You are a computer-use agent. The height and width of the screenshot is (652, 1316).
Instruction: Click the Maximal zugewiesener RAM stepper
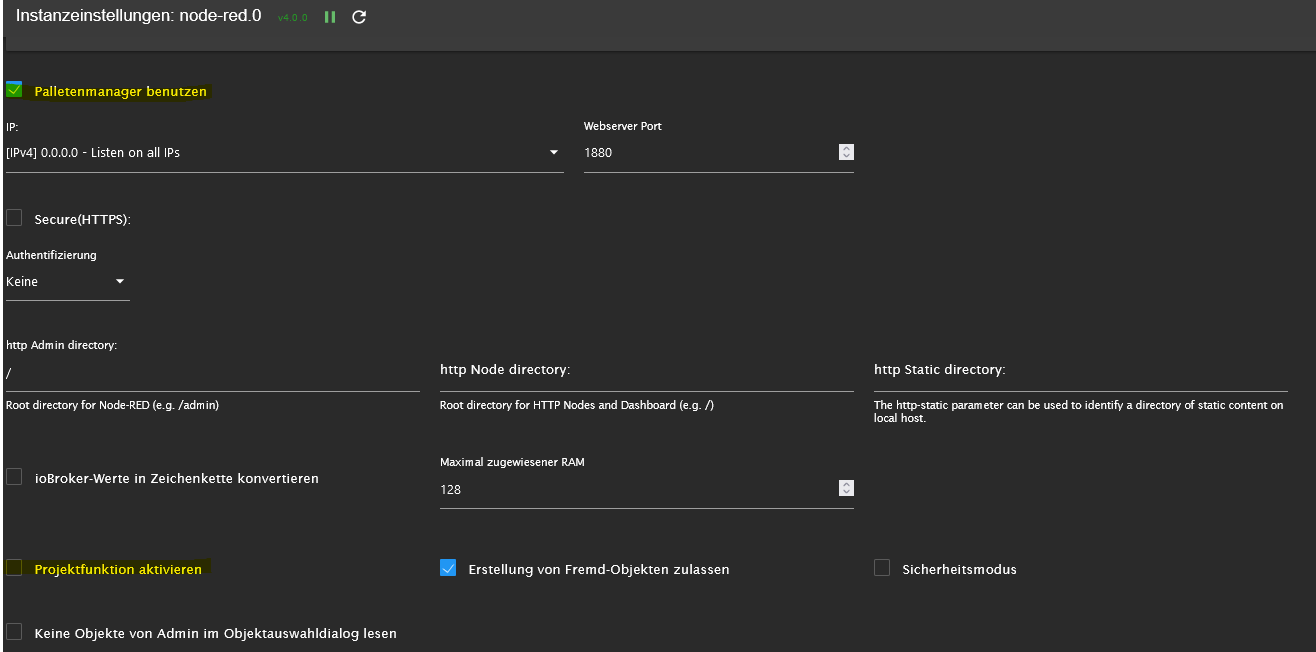pyautogui.click(x=846, y=489)
